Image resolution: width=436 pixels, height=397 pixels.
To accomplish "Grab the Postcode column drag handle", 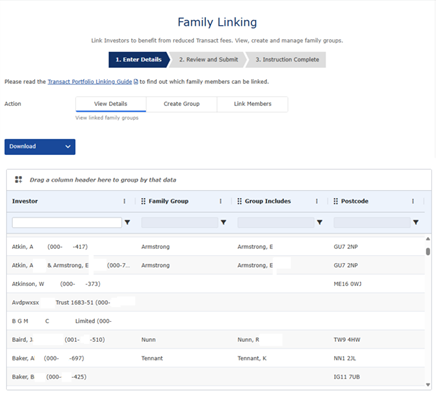I will 336,201.
